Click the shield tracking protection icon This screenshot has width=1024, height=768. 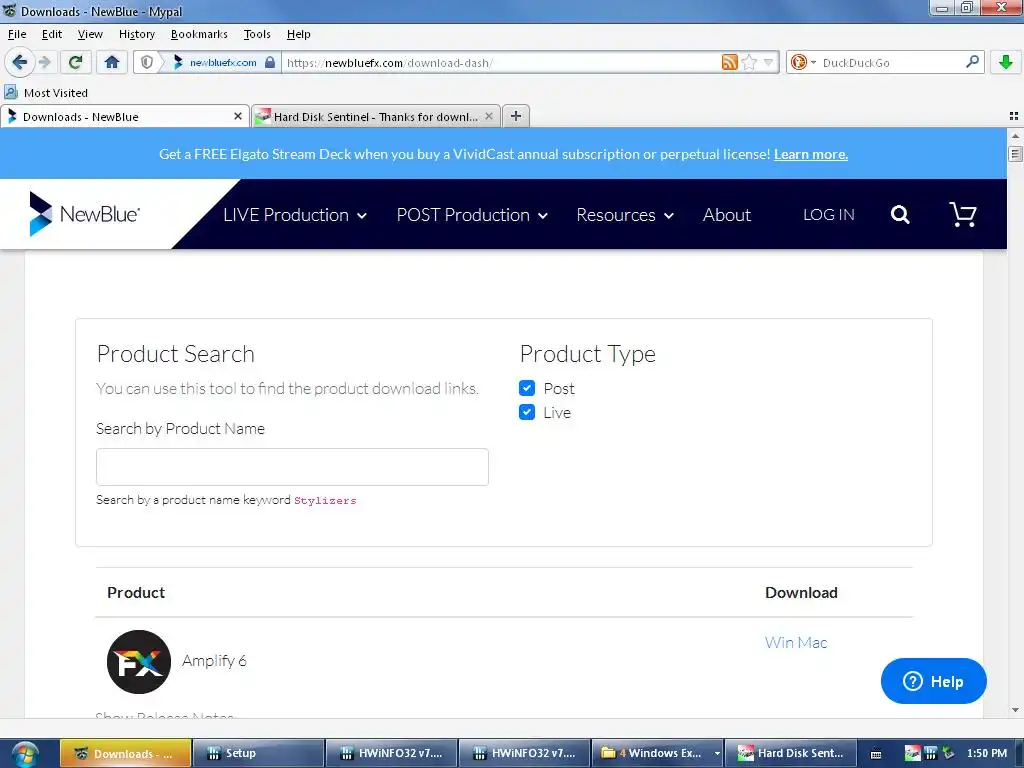pyautogui.click(x=147, y=63)
